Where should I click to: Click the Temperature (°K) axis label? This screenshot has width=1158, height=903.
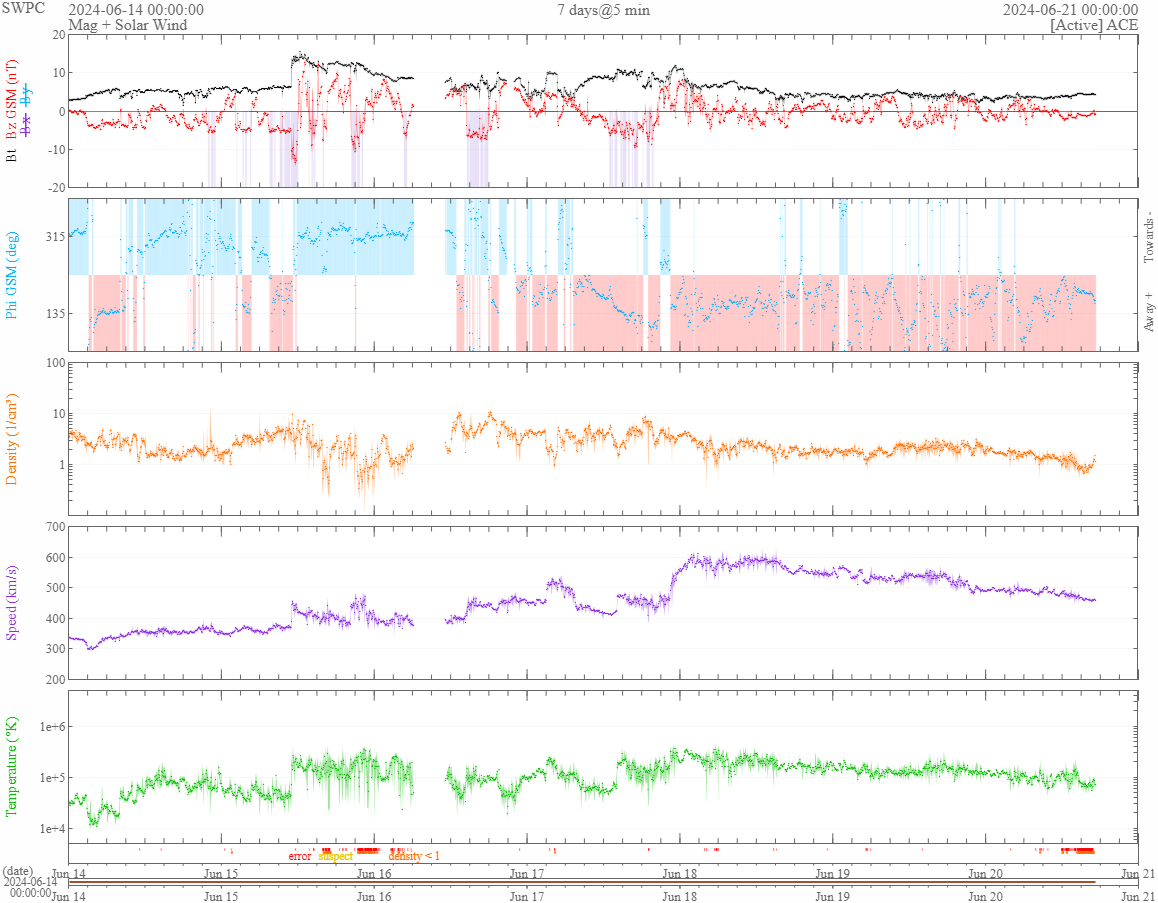[x=12, y=766]
